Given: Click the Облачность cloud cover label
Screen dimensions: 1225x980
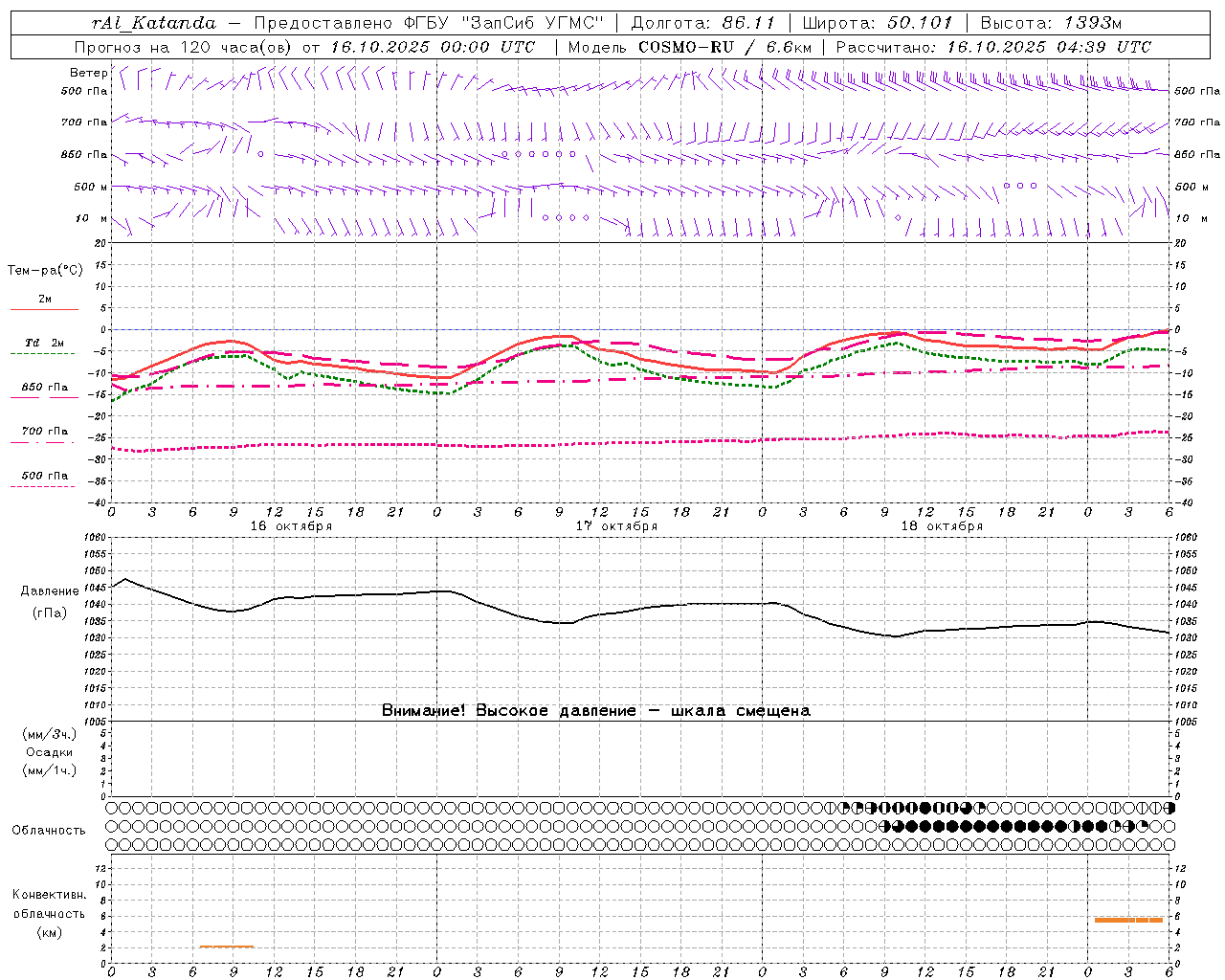Looking at the screenshot, I should [49, 831].
